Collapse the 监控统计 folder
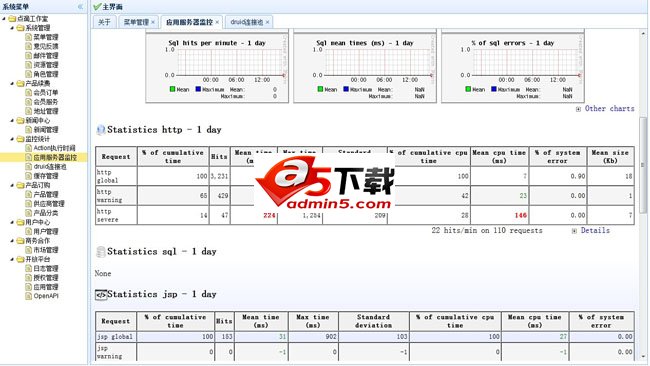This screenshot has width=650, height=366. [12, 139]
